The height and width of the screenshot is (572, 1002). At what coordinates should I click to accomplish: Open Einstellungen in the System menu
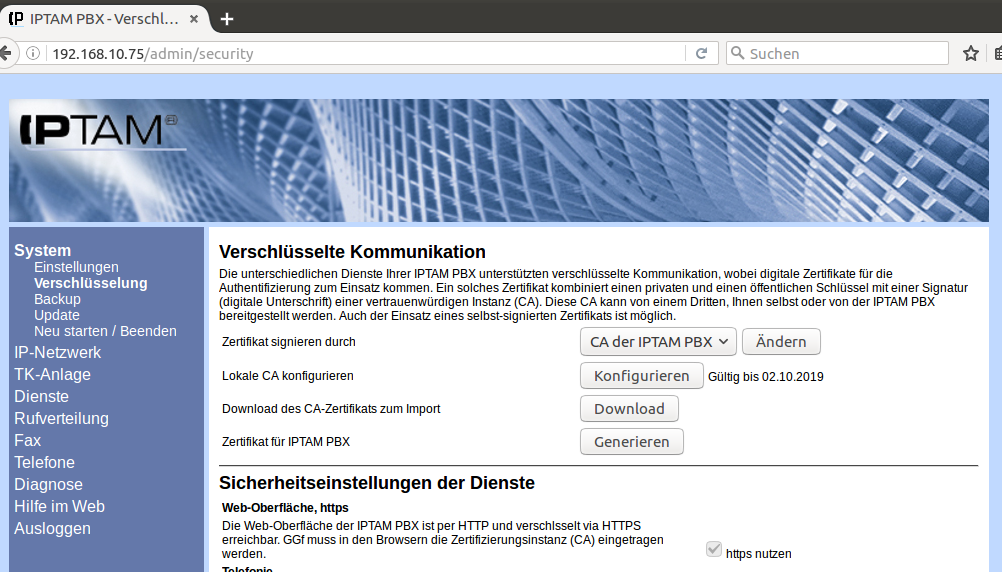pyautogui.click(x=76, y=267)
